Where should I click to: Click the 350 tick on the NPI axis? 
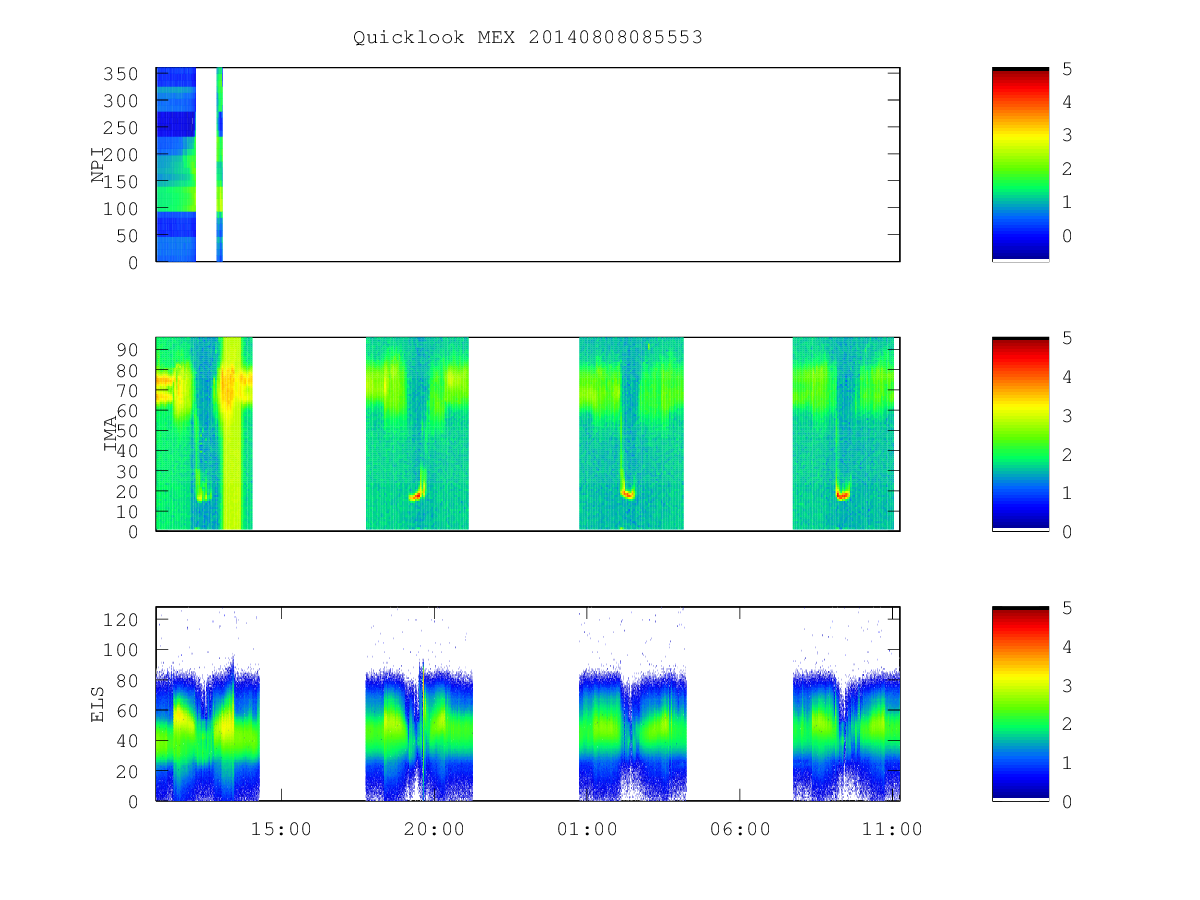122,74
